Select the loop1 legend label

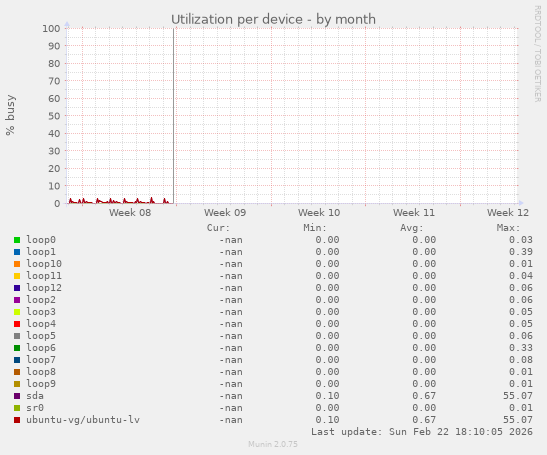(41, 252)
